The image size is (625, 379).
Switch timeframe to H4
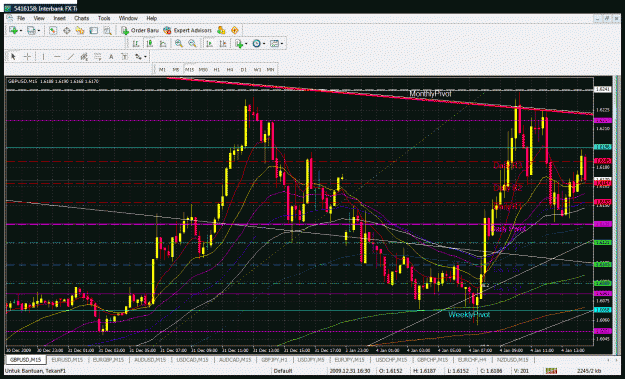tap(230, 69)
